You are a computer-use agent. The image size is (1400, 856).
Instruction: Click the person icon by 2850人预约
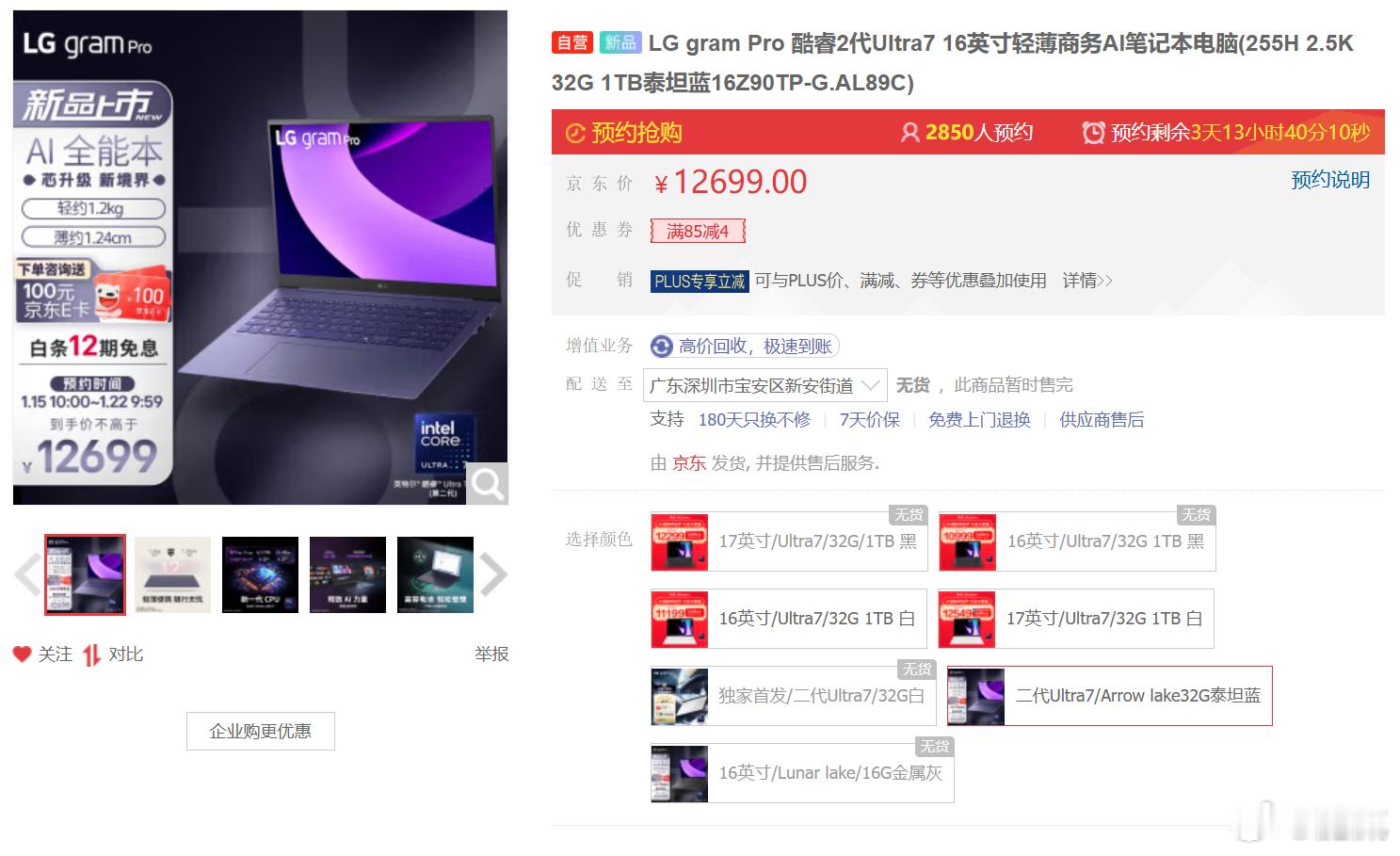click(x=909, y=133)
